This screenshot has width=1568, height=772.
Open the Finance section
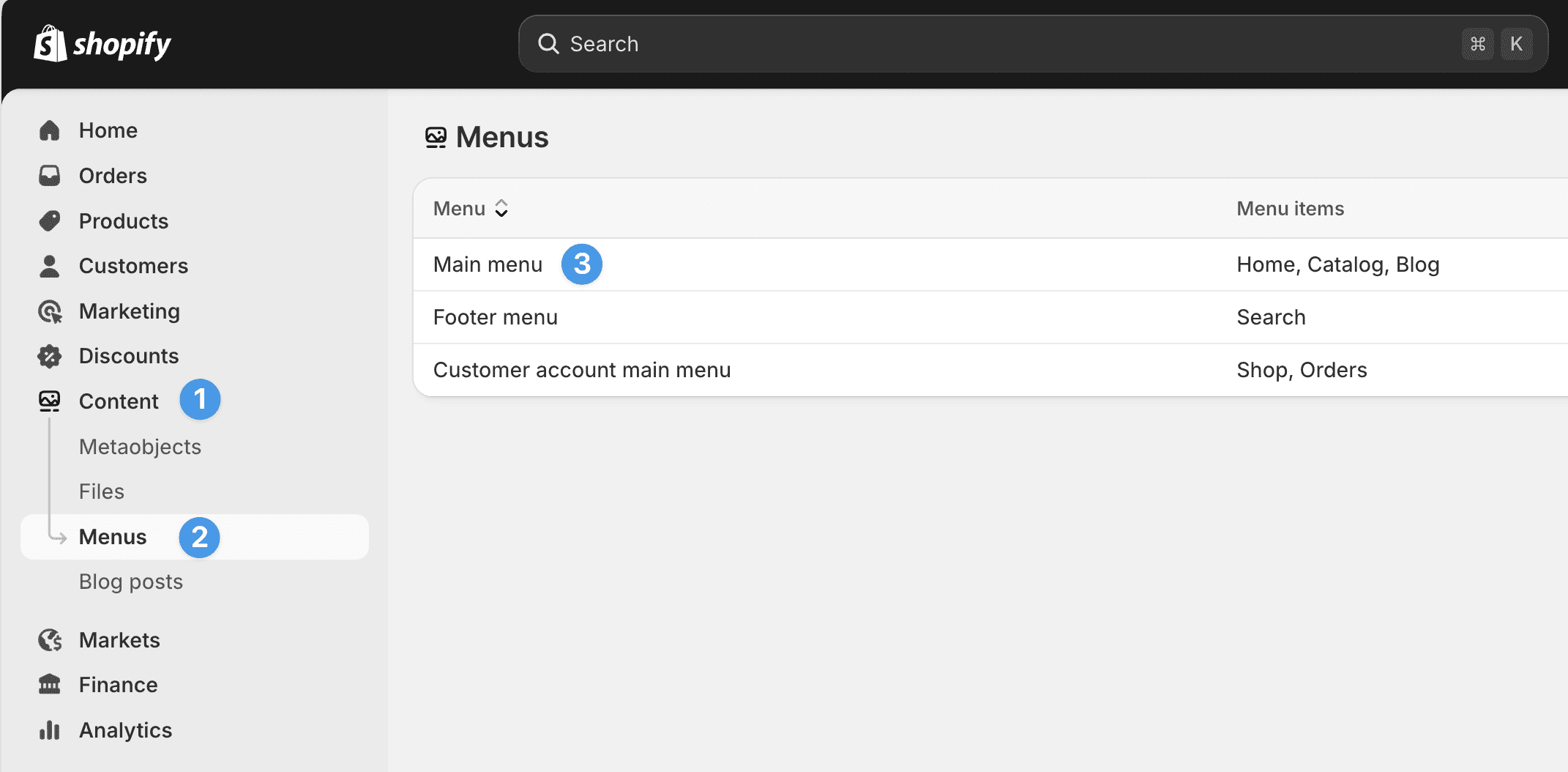tap(119, 685)
